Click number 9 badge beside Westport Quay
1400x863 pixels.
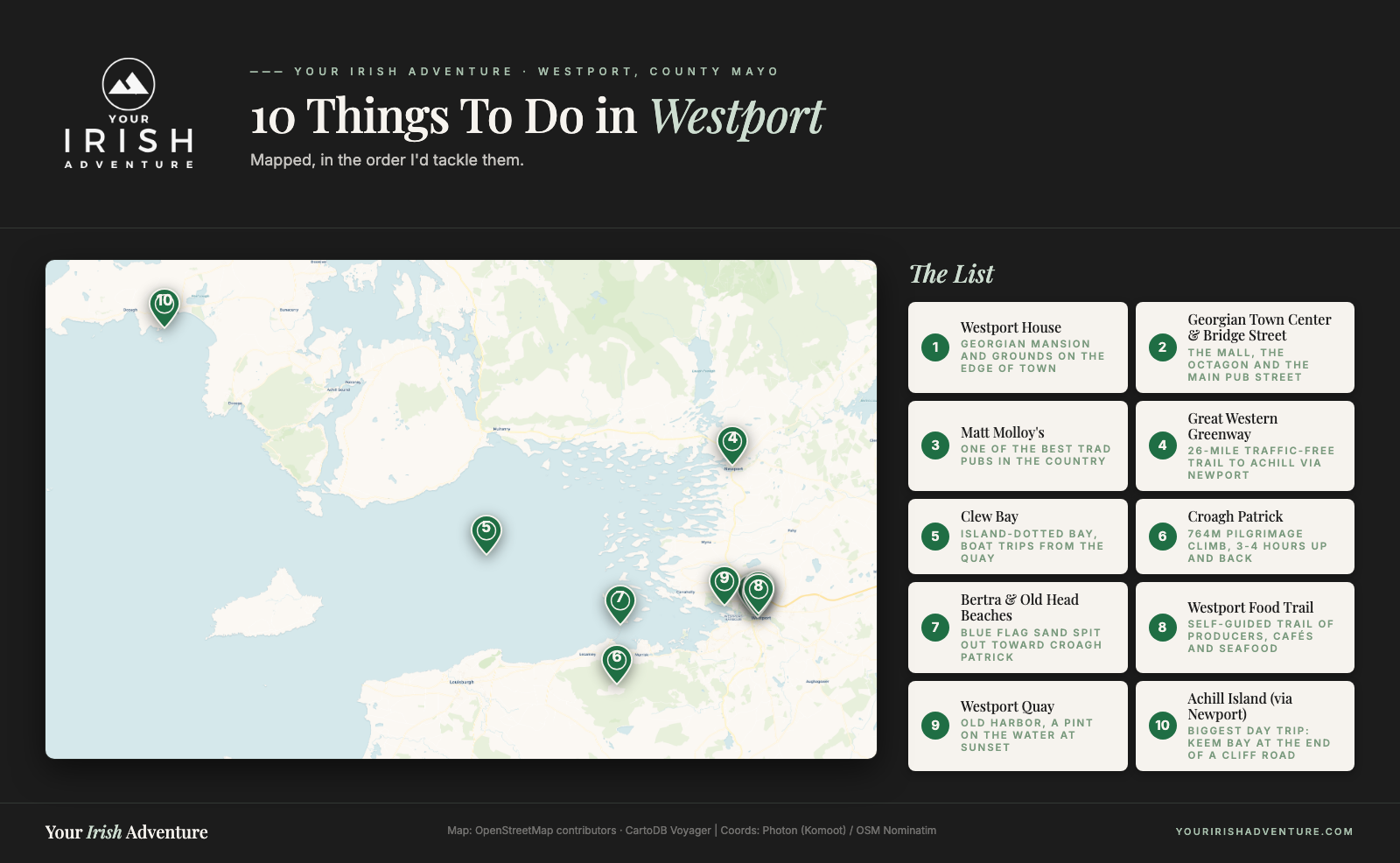935,726
